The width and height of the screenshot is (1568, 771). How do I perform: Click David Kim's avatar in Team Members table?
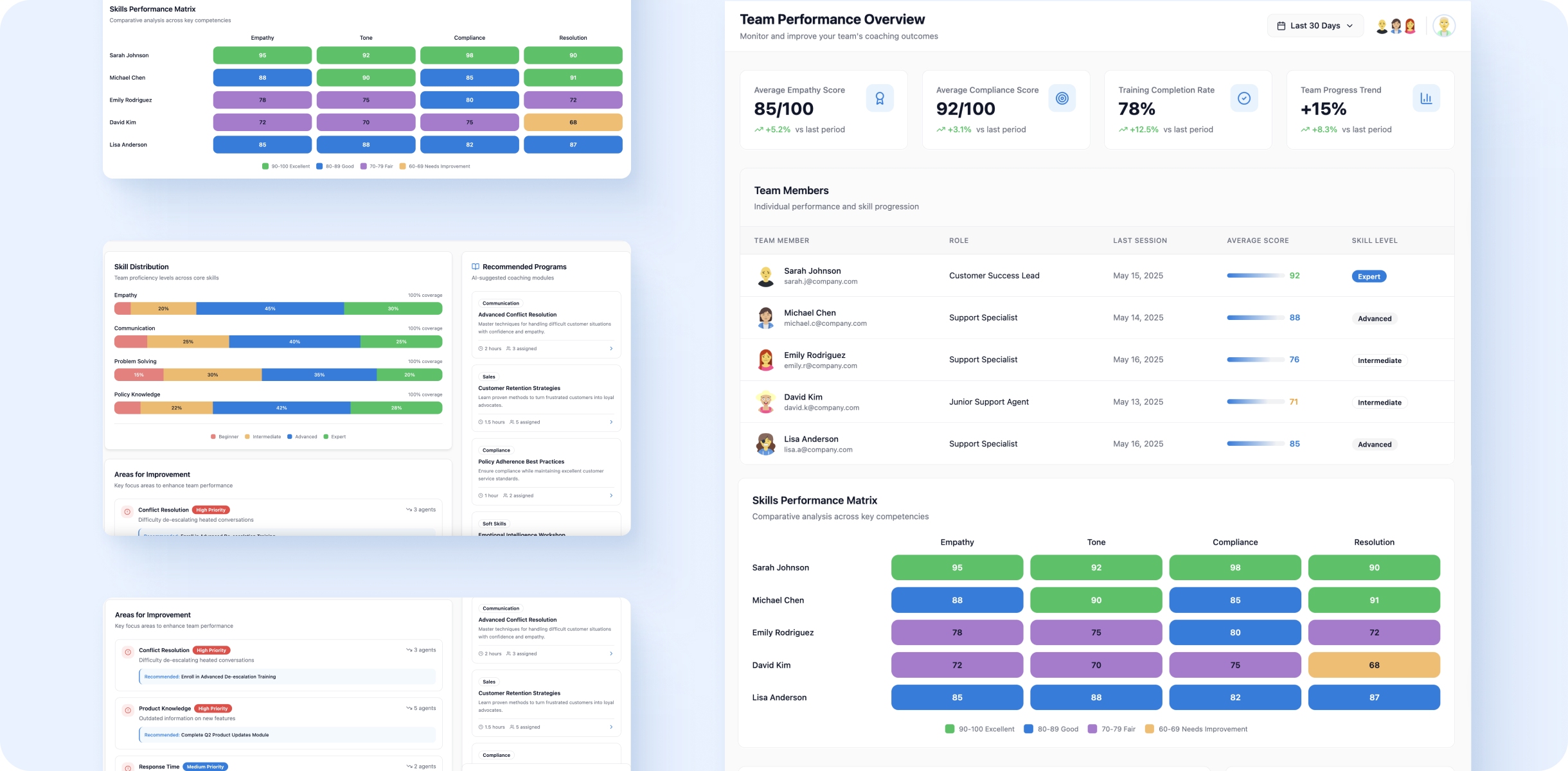[x=765, y=402]
